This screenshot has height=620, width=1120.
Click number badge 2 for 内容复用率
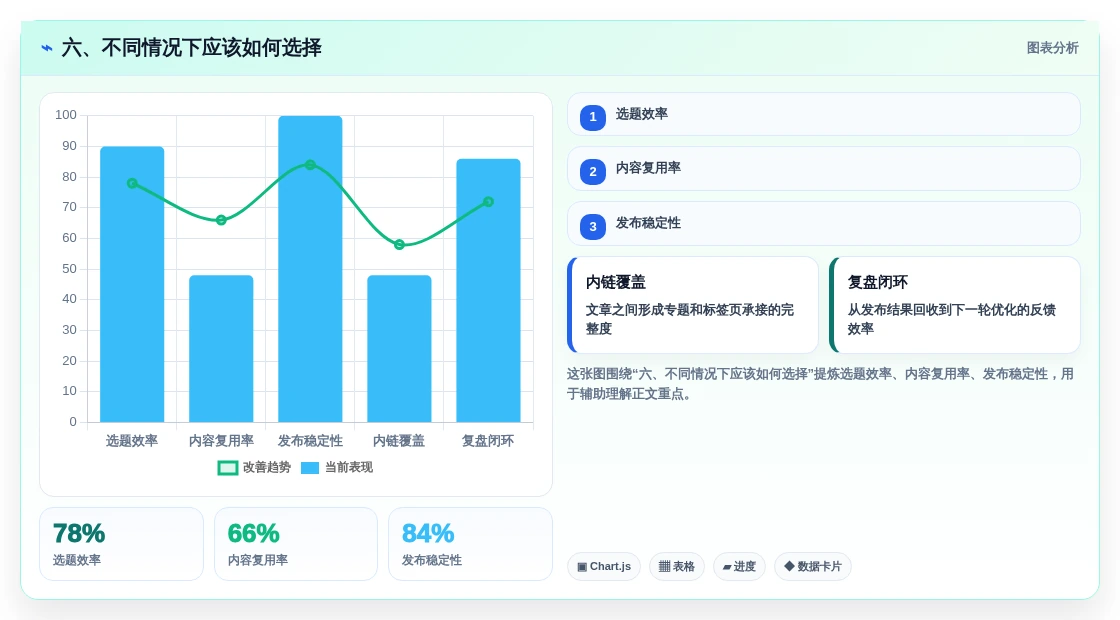[593, 171]
